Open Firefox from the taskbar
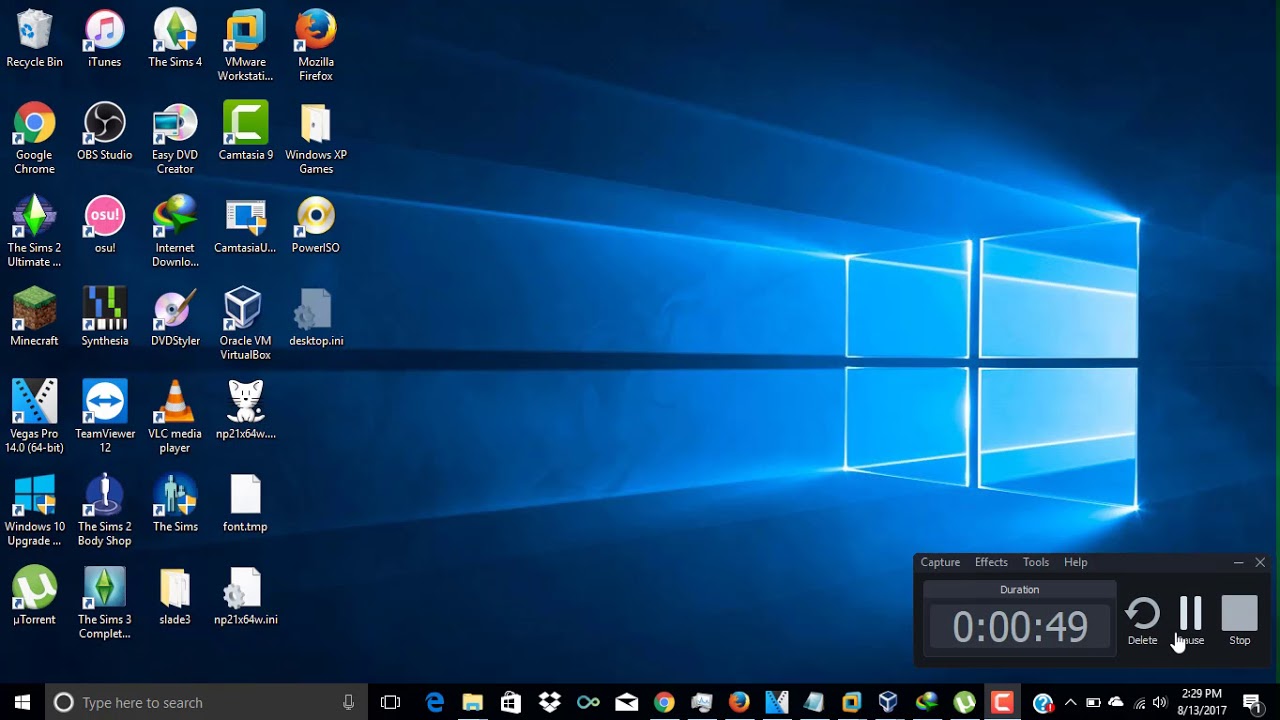This screenshot has width=1280, height=720. [739, 702]
